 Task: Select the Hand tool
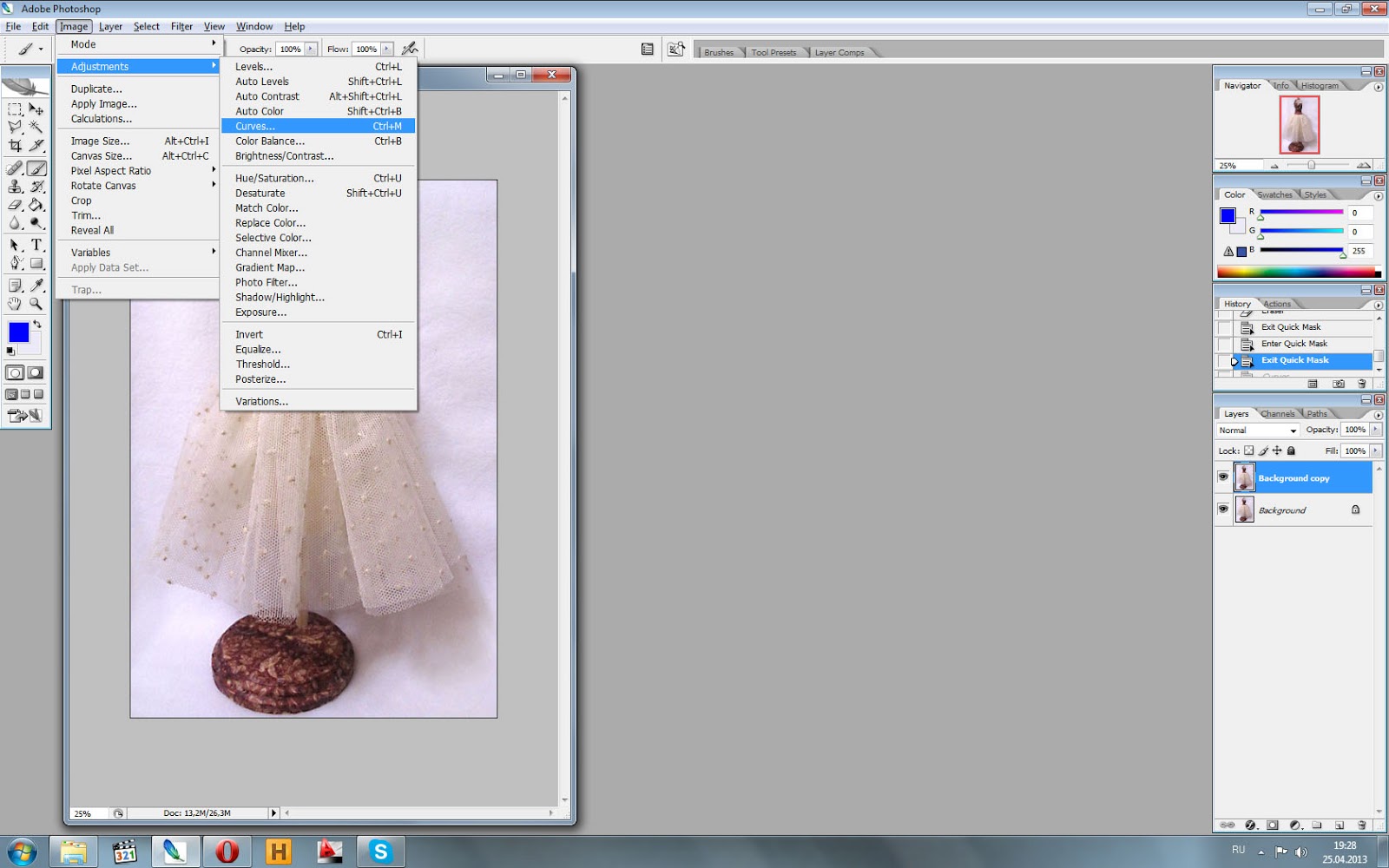click(15, 304)
